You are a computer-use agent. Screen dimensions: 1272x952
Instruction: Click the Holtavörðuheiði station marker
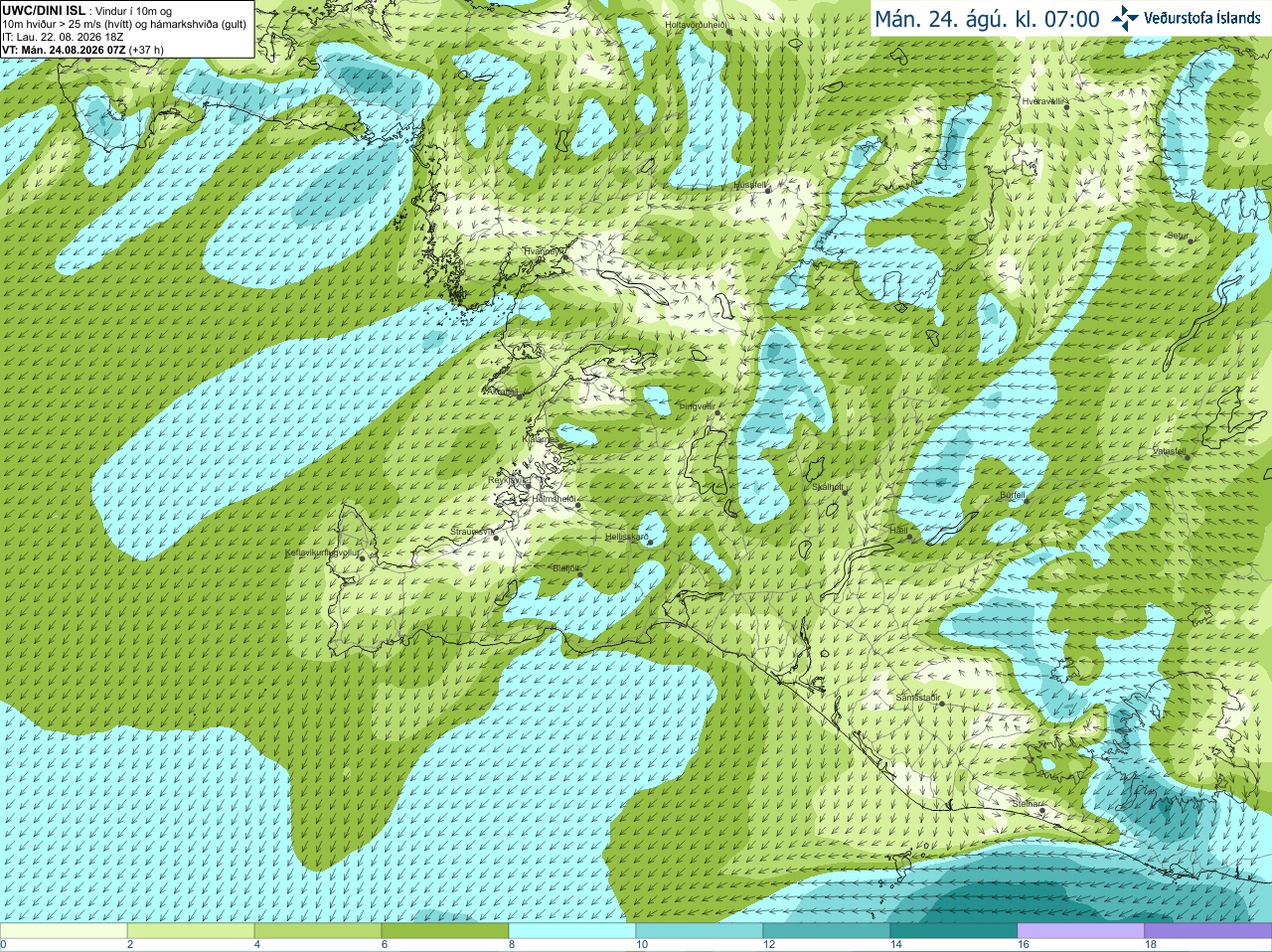[728, 31]
